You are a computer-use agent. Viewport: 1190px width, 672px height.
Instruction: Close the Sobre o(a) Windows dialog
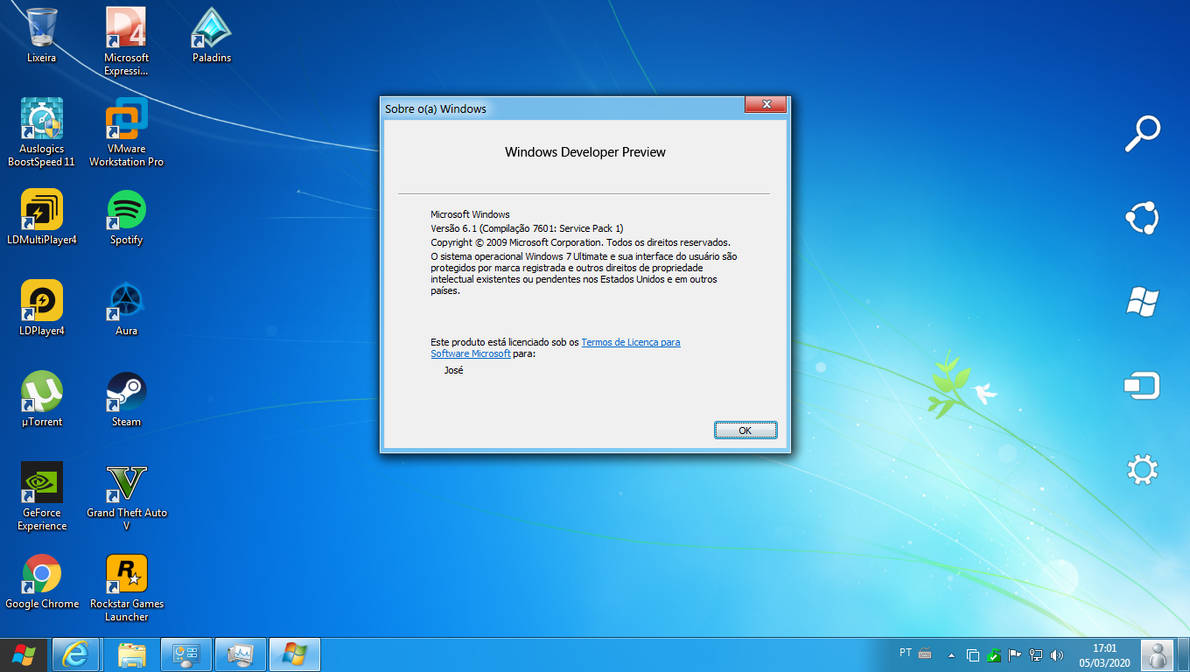(766, 104)
